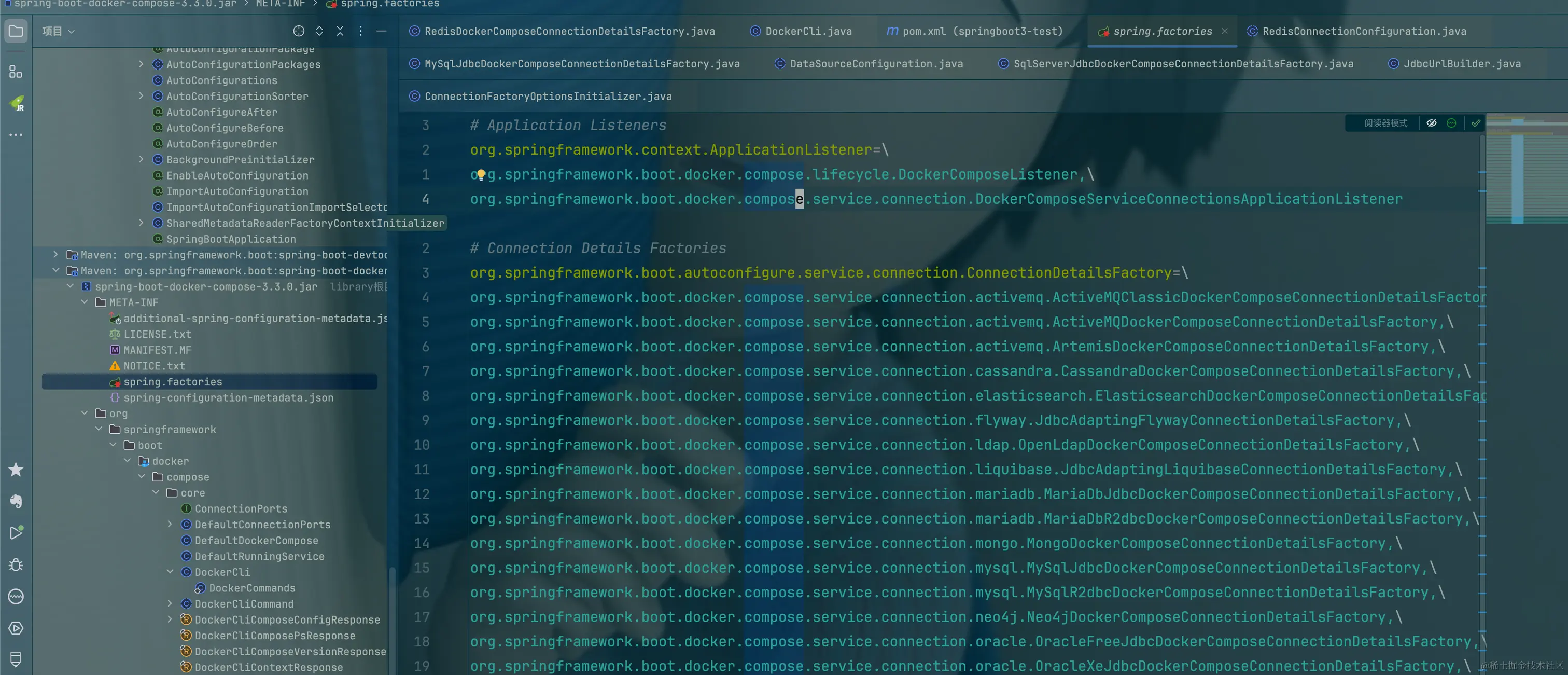Expand the spring-boot-devtools Maven library node

coord(55,255)
